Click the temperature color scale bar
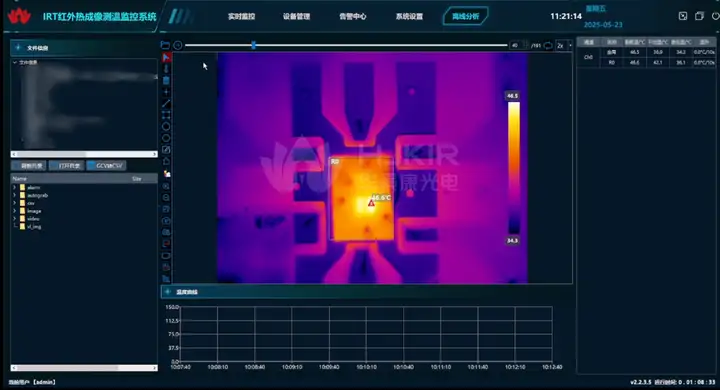Viewport: 720px width, 390px height. (x=514, y=168)
